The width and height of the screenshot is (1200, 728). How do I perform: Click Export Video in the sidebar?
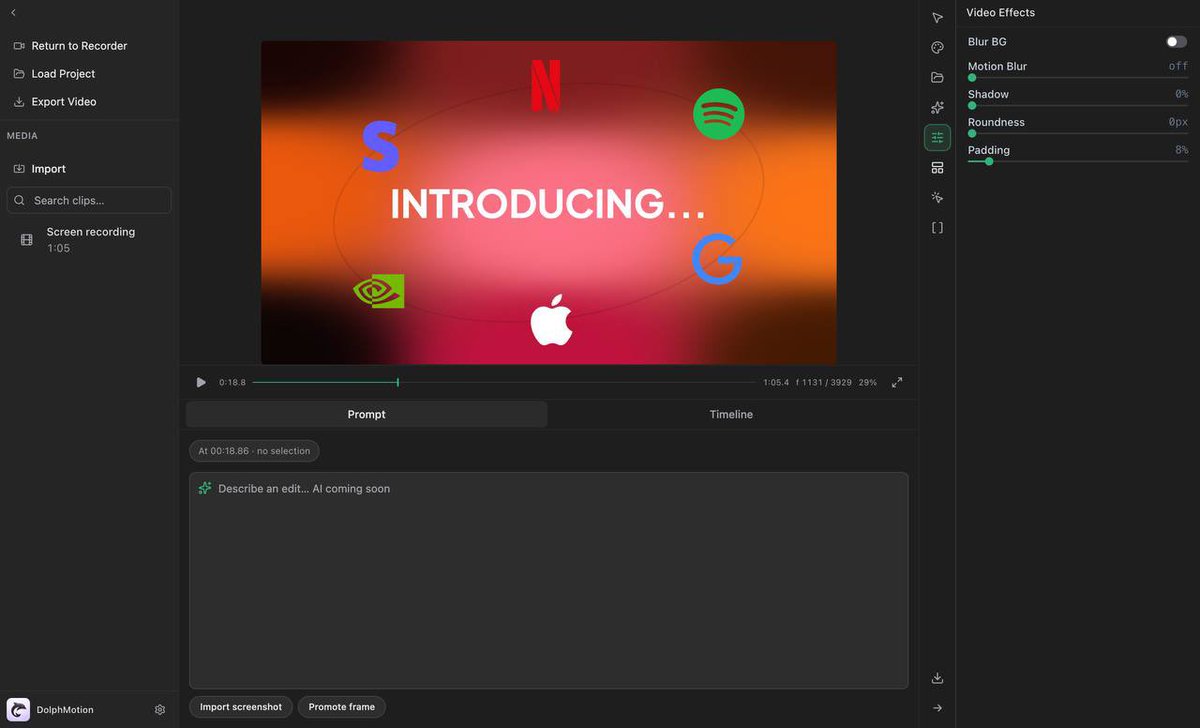tap(55, 102)
